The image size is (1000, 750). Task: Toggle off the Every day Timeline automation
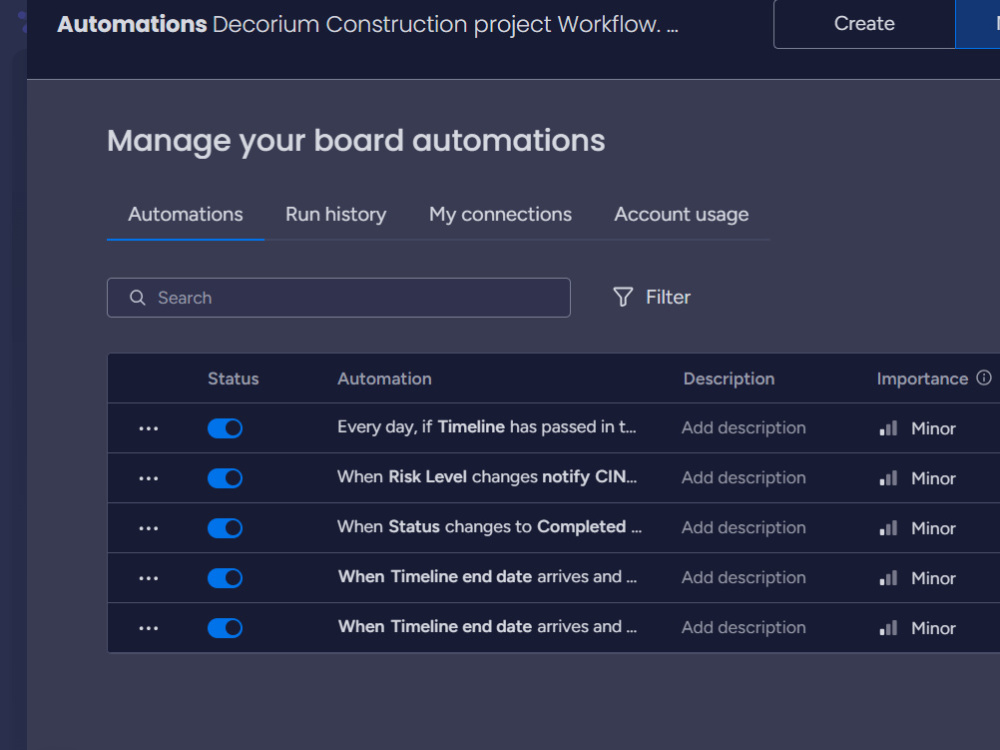[x=225, y=428]
